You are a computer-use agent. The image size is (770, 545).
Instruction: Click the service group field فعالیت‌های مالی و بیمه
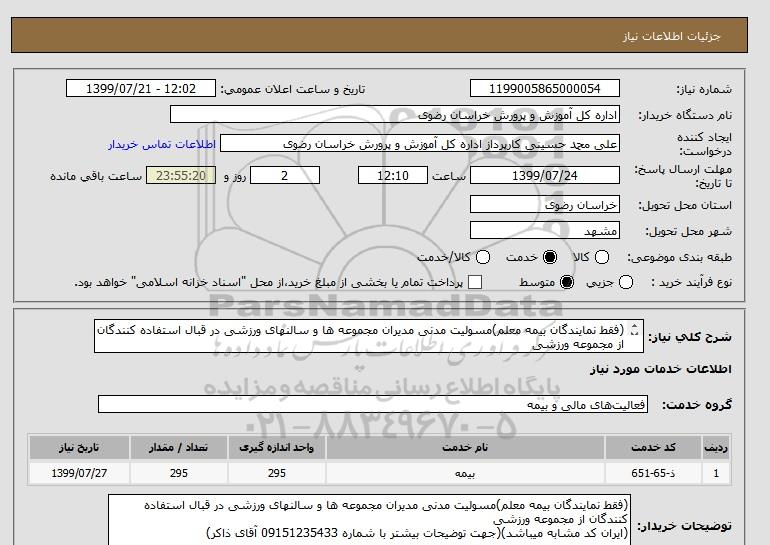pyautogui.click(x=373, y=405)
